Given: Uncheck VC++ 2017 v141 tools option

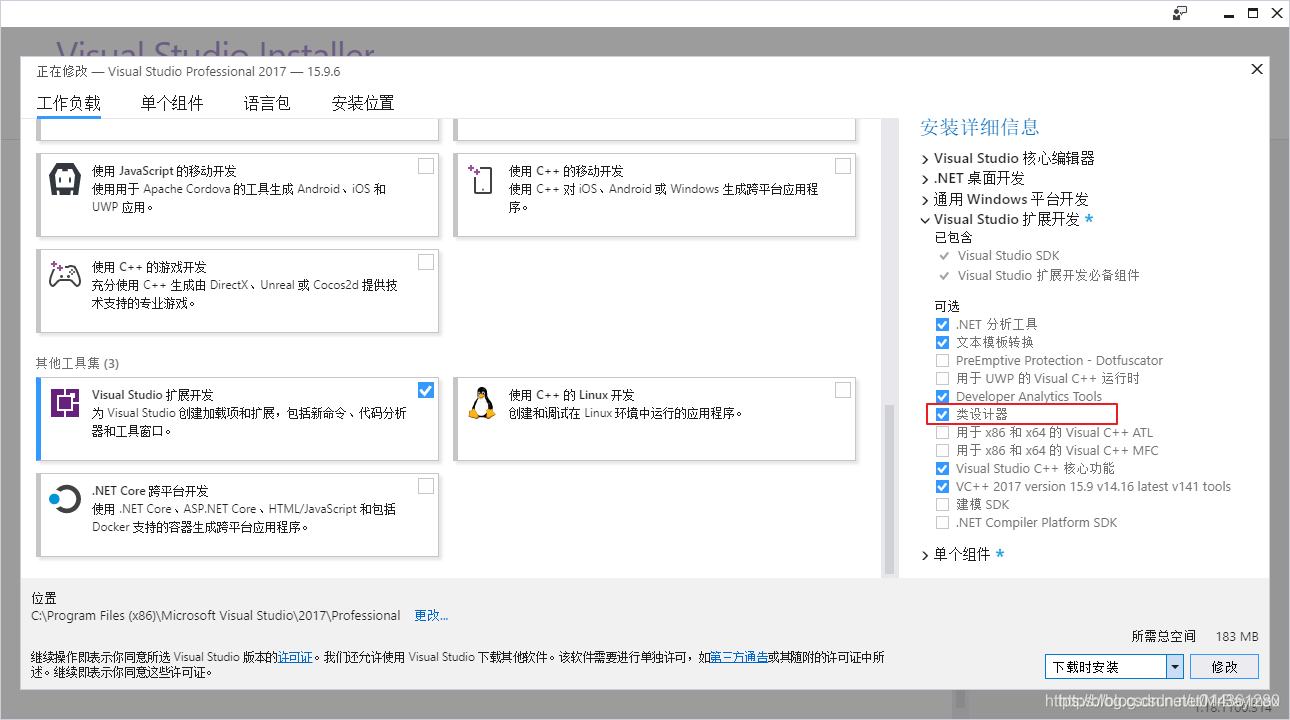Looking at the screenshot, I should point(942,486).
